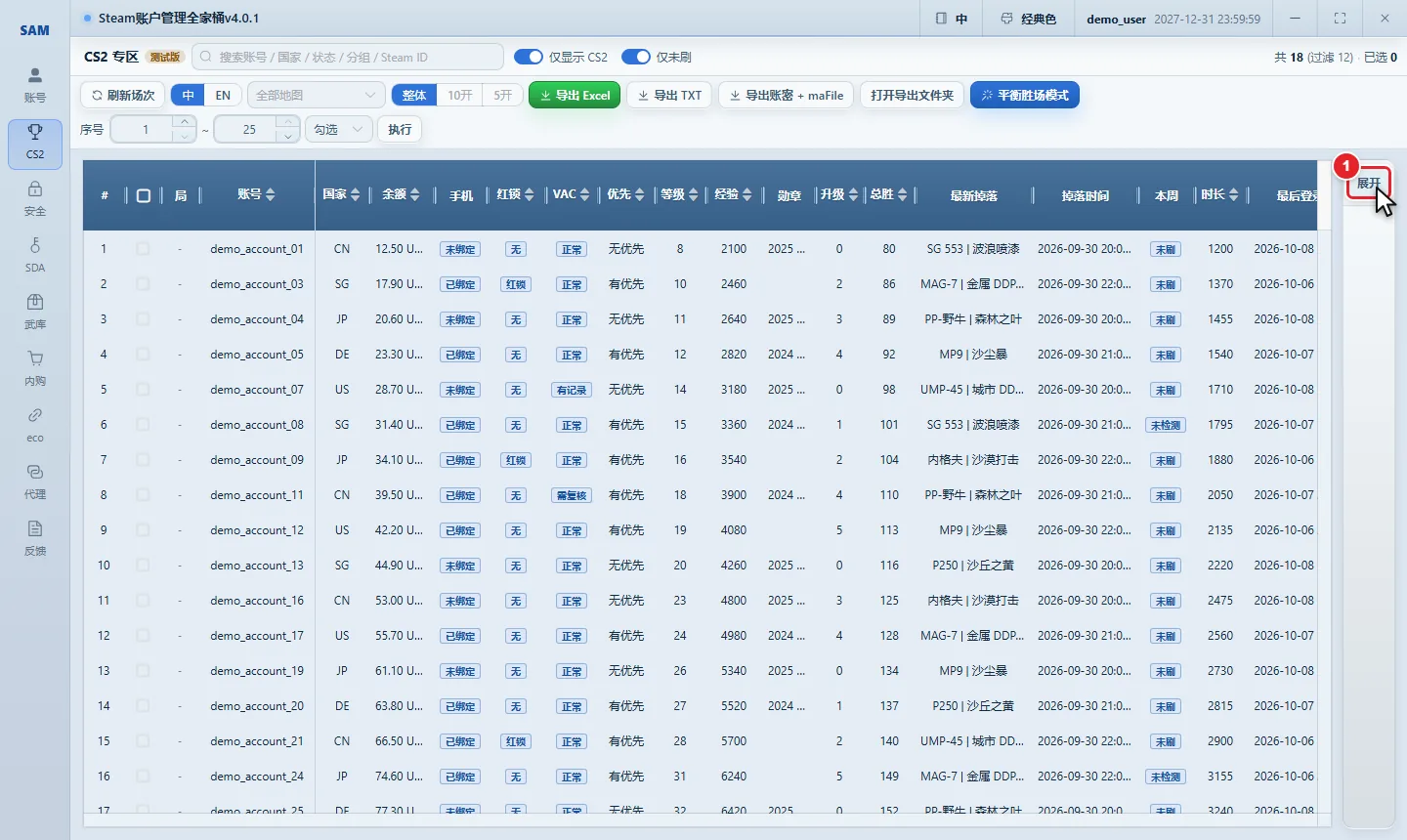Click the 导出 TXT button
Viewport: 1407px width, 840px height.
pyautogui.click(x=669, y=95)
